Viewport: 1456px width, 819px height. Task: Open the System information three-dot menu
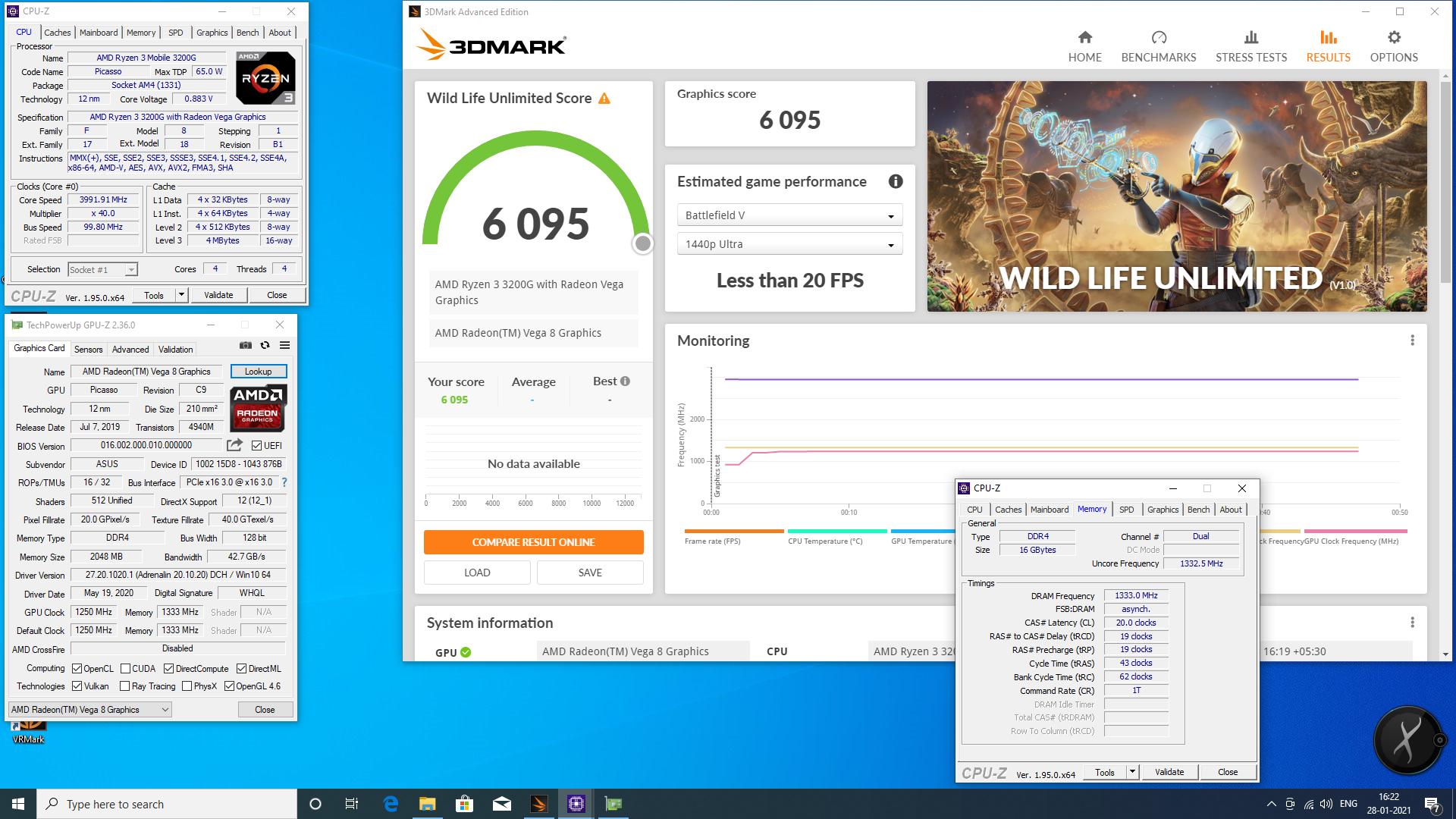tap(1412, 623)
